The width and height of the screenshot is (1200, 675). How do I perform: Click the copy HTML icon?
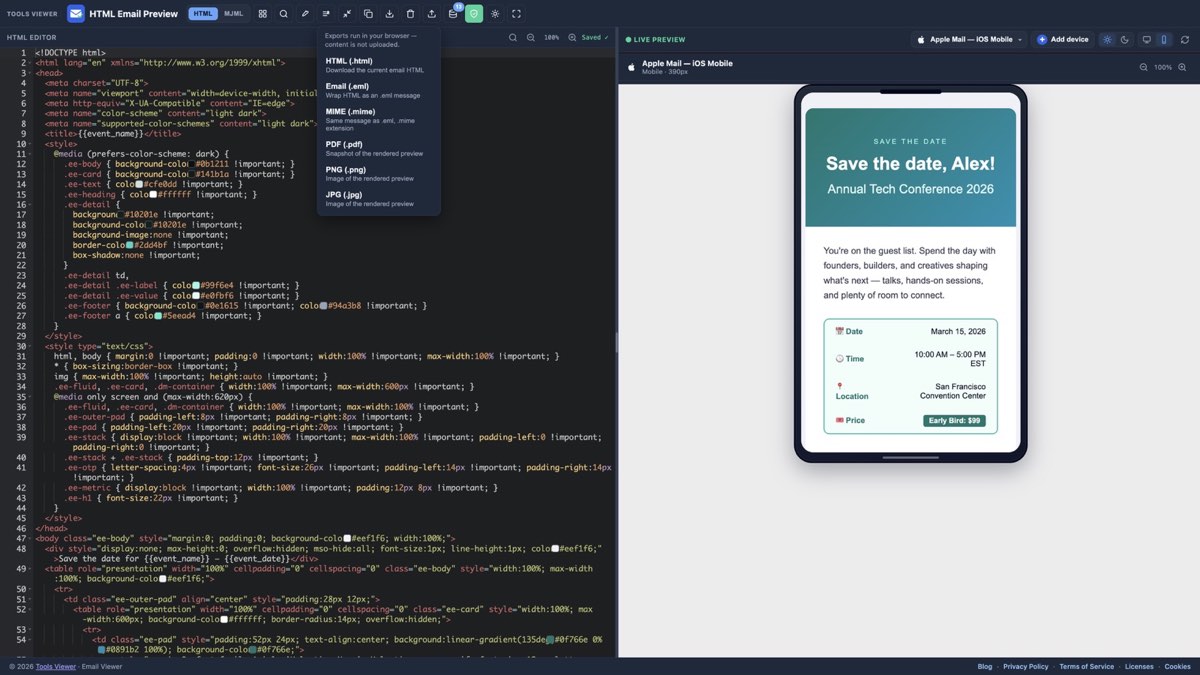[x=368, y=14]
